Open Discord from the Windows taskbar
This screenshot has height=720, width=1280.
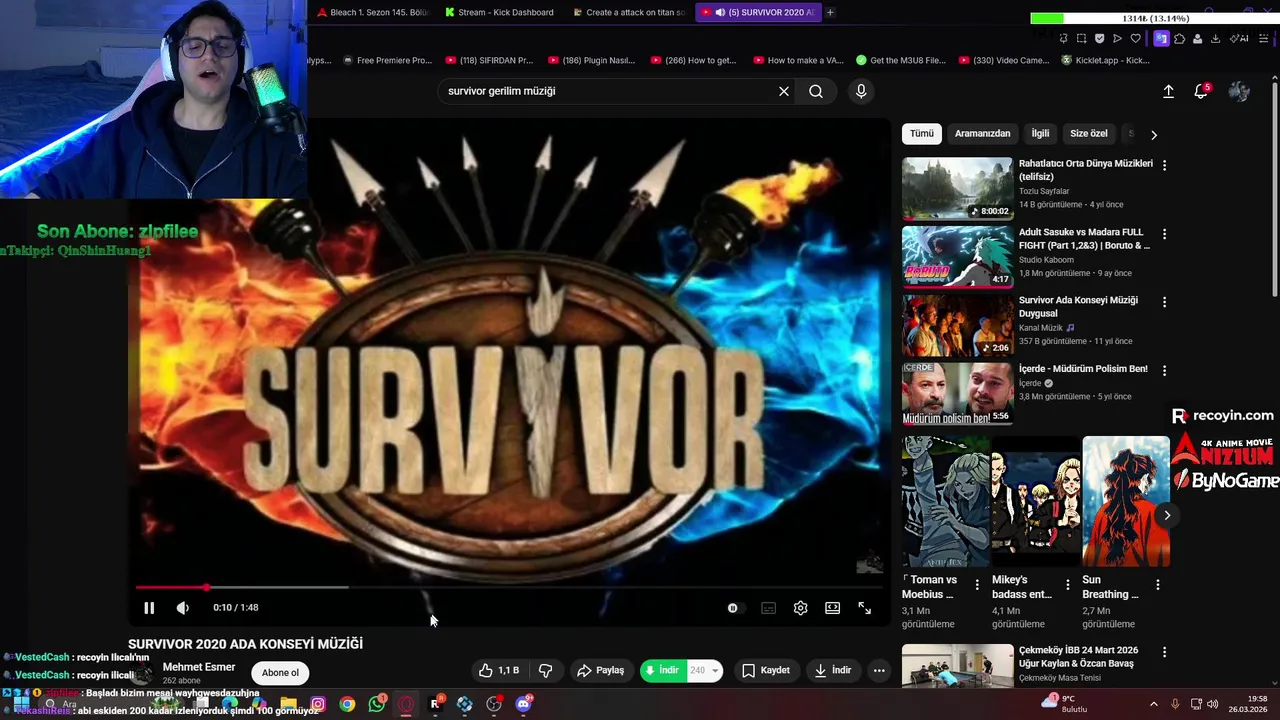tap(523, 704)
